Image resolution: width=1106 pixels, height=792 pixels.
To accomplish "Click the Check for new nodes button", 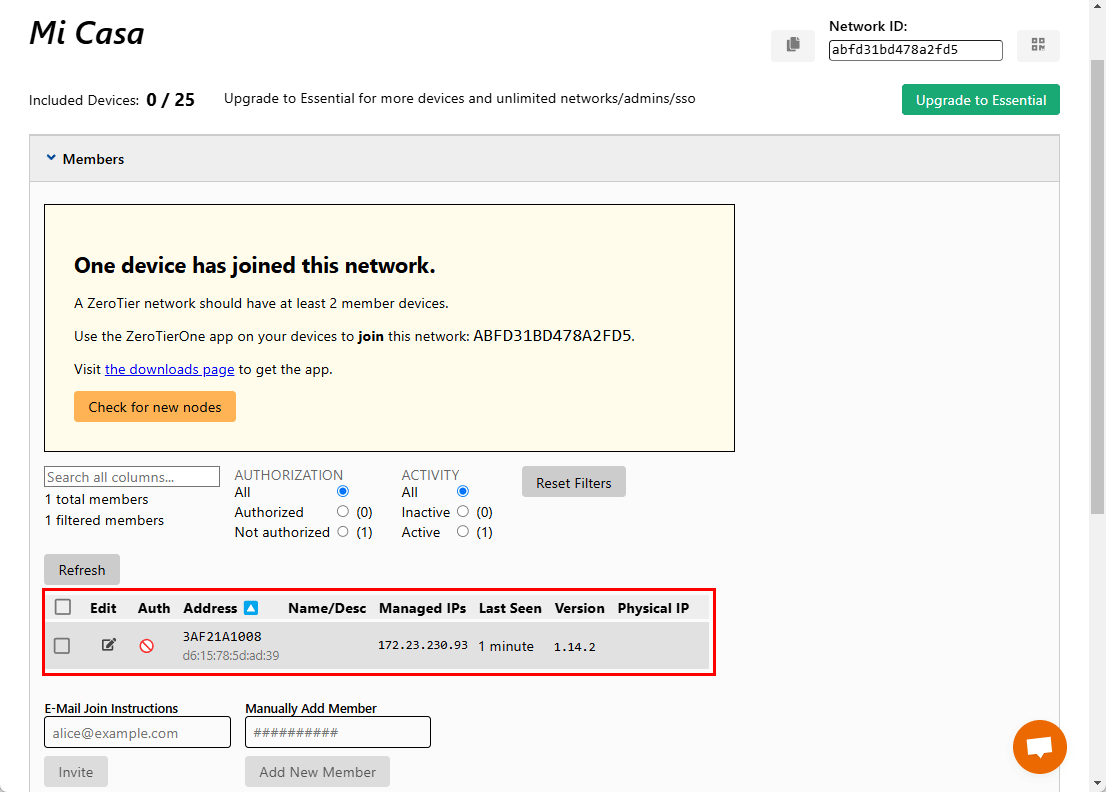I will coord(155,407).
